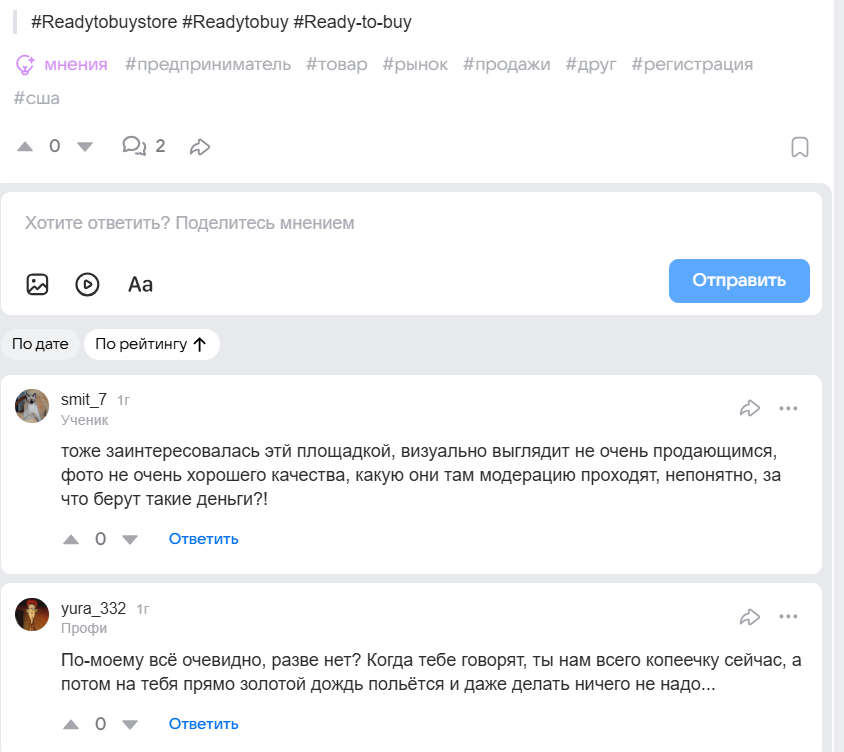Viewport: 844px width, 752px height.
Task: Sort answers by rating (По рейтингу)
Action: click(151, 344)
